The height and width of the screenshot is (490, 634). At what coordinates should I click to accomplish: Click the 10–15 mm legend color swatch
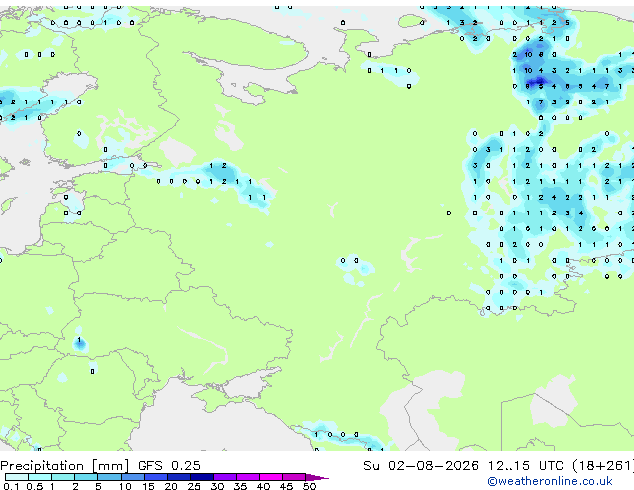point(133,477)
